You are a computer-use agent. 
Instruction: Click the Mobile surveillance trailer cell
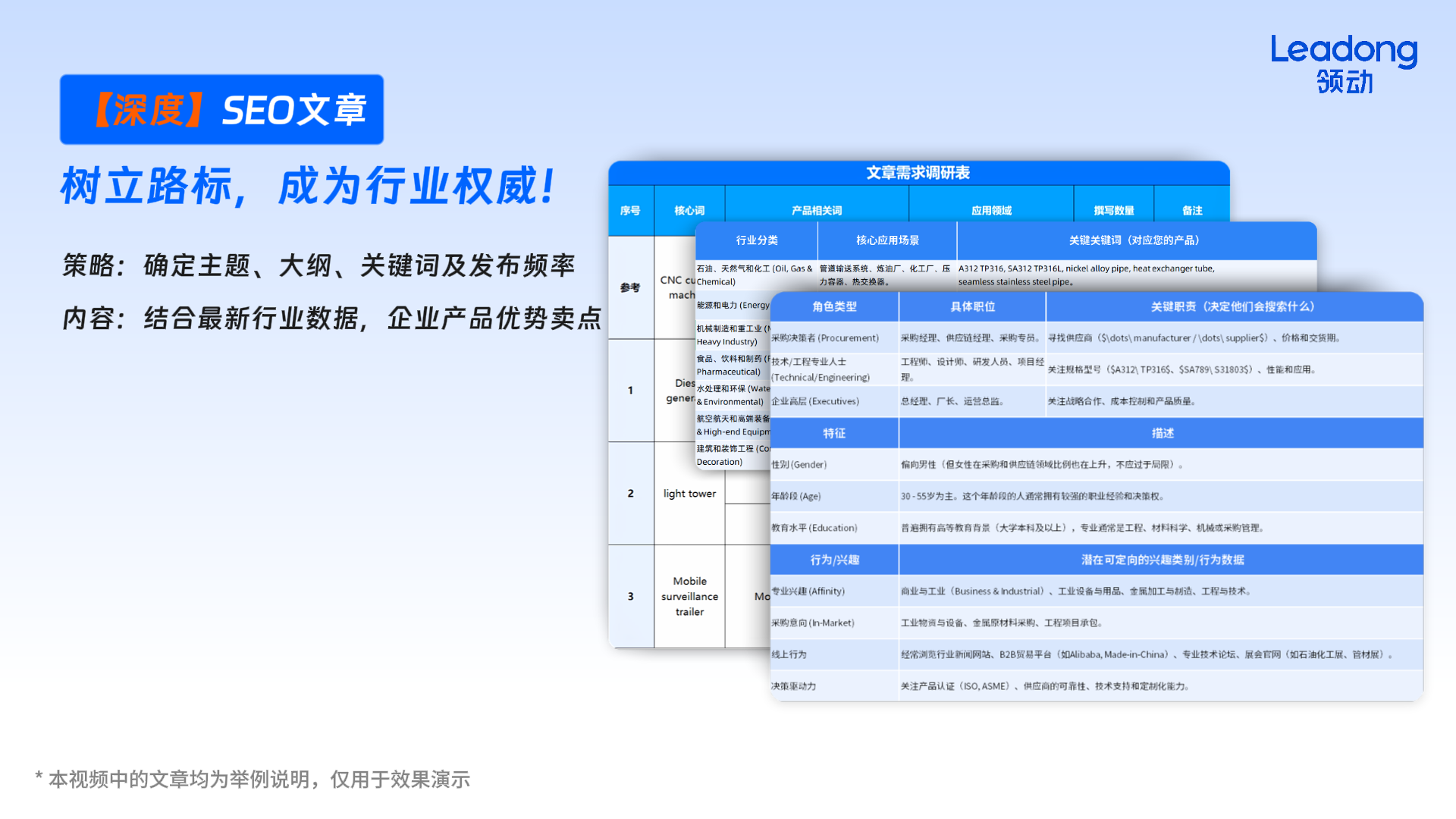click(689, 597)
